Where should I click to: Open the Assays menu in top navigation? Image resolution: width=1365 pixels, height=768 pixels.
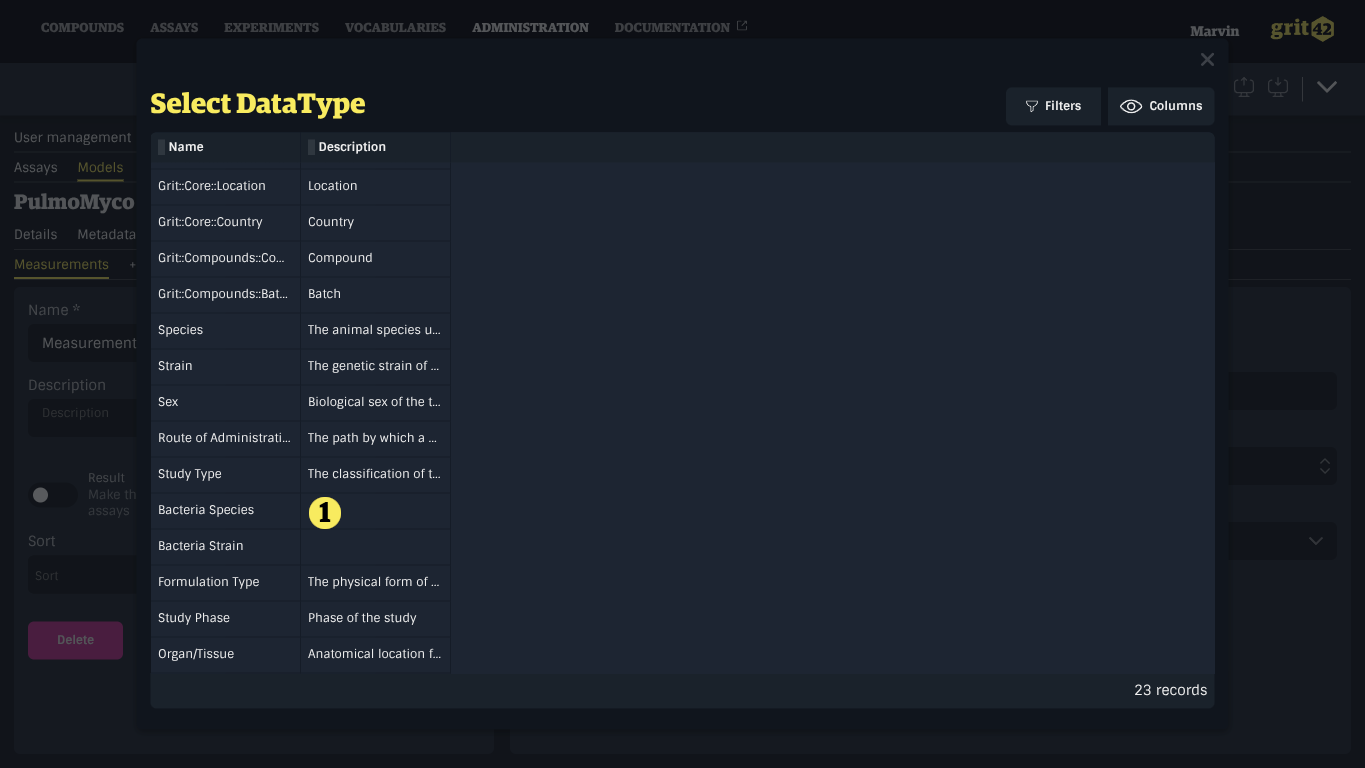(x=174, y=27)
